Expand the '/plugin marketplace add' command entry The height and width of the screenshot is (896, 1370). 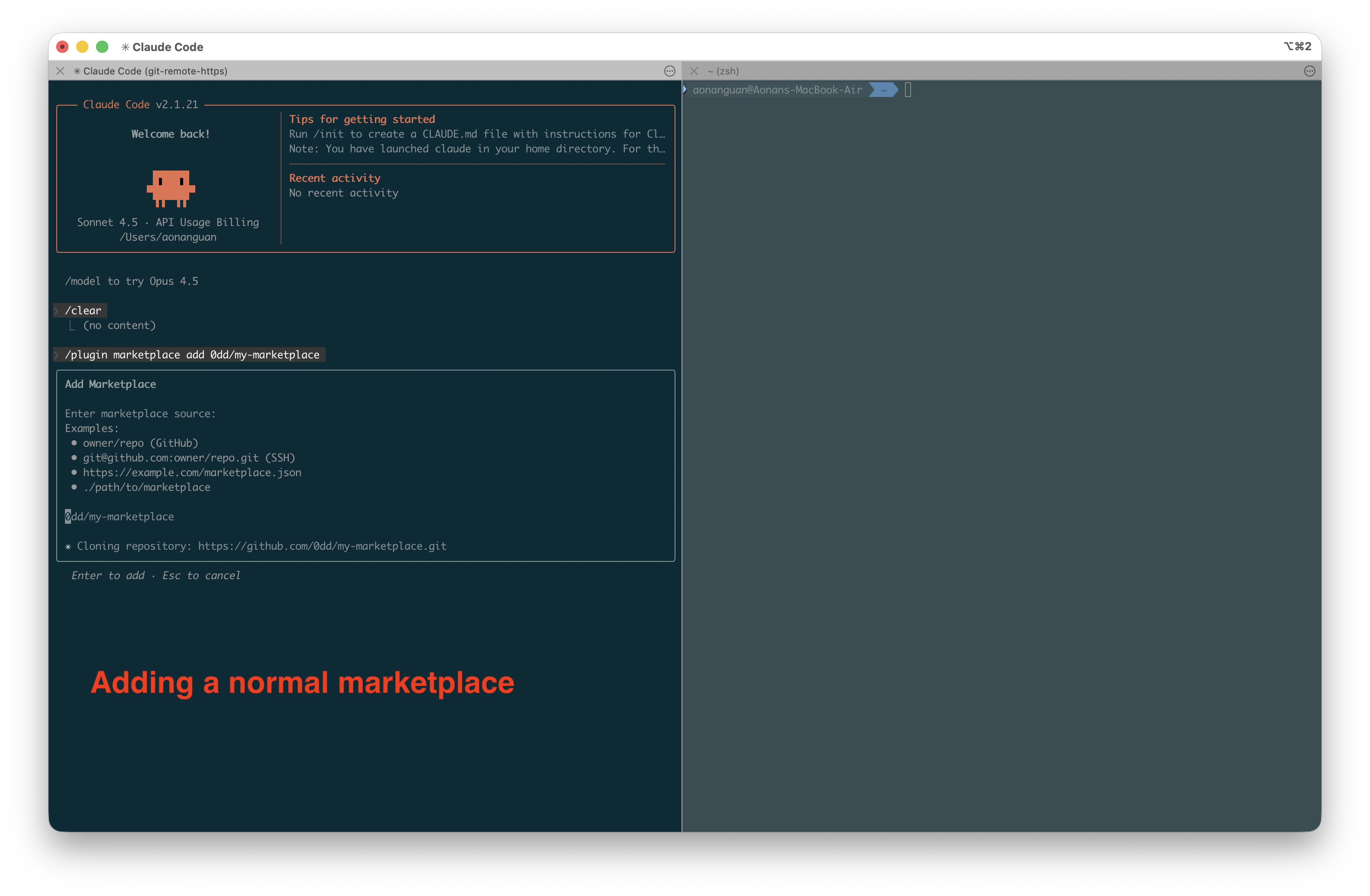coord(56,355)
